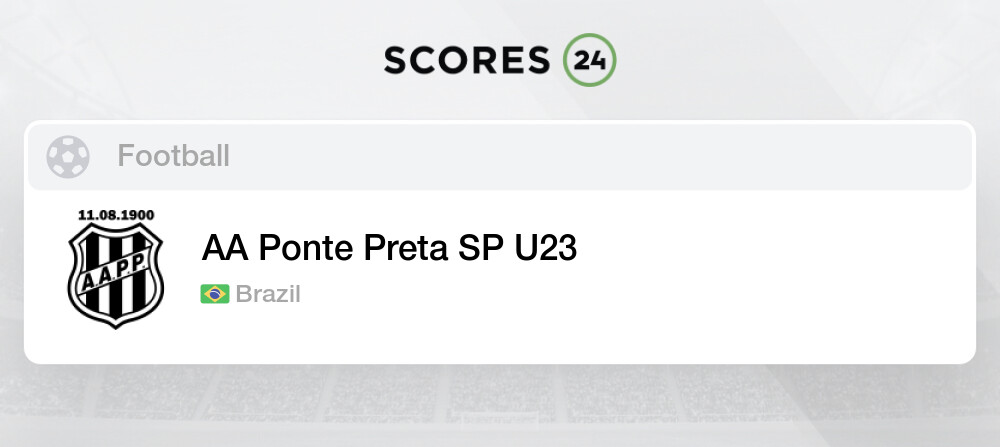Click the digits inside the green circle
Screen dimensions: 1000x447
click(589, 60)
